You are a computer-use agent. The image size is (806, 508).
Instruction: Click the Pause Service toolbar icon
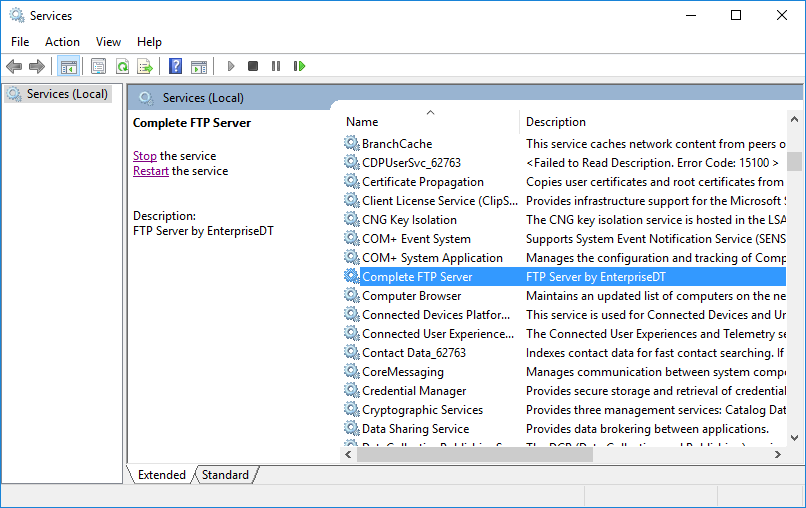[276, 66]
